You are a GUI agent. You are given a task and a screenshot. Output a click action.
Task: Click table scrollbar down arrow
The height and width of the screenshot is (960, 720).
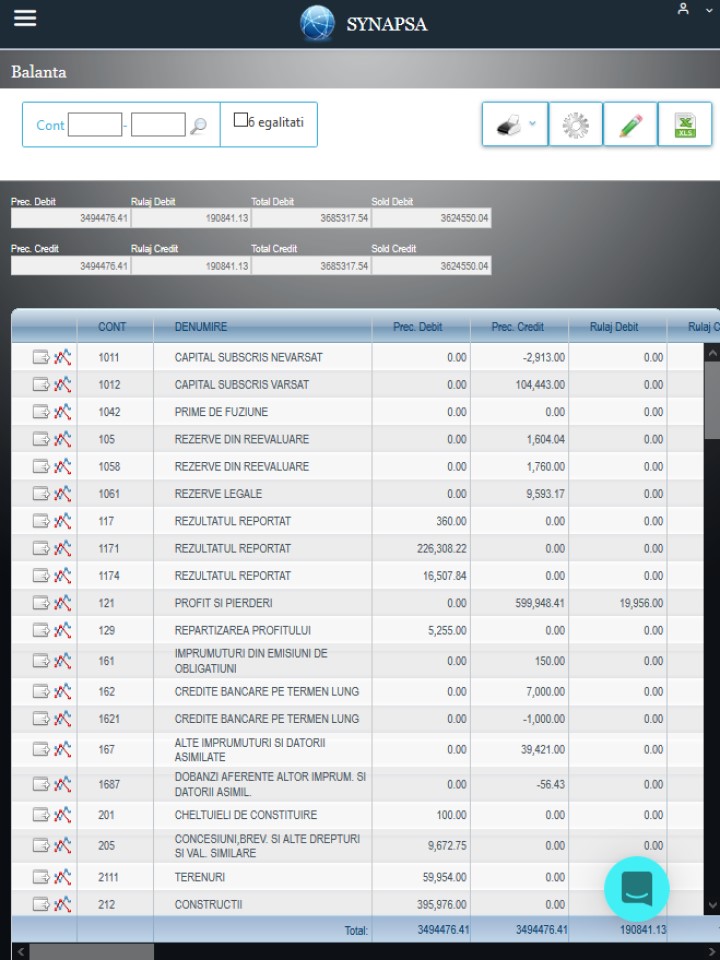pos(712,906)
